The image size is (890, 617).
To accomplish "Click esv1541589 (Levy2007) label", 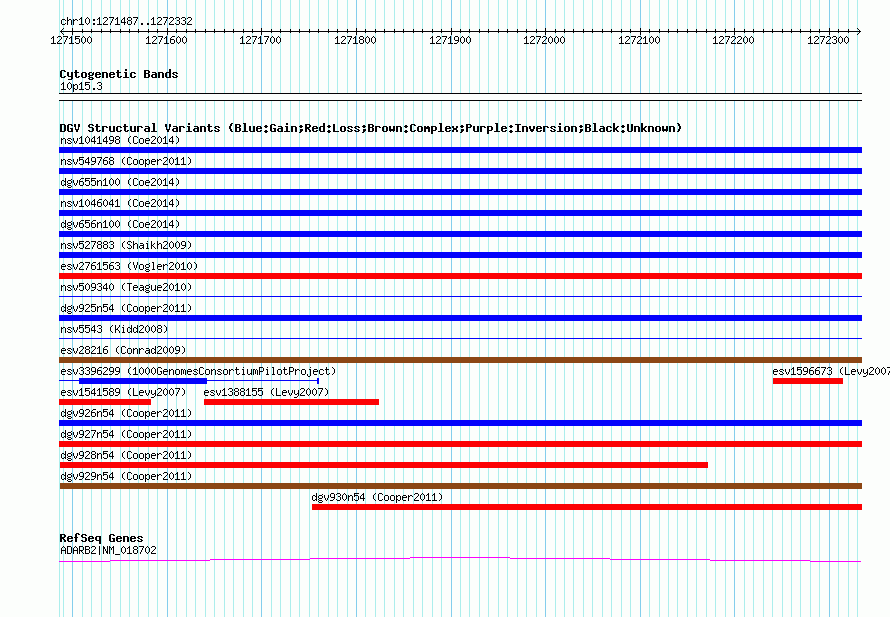I will click(123, 392).
